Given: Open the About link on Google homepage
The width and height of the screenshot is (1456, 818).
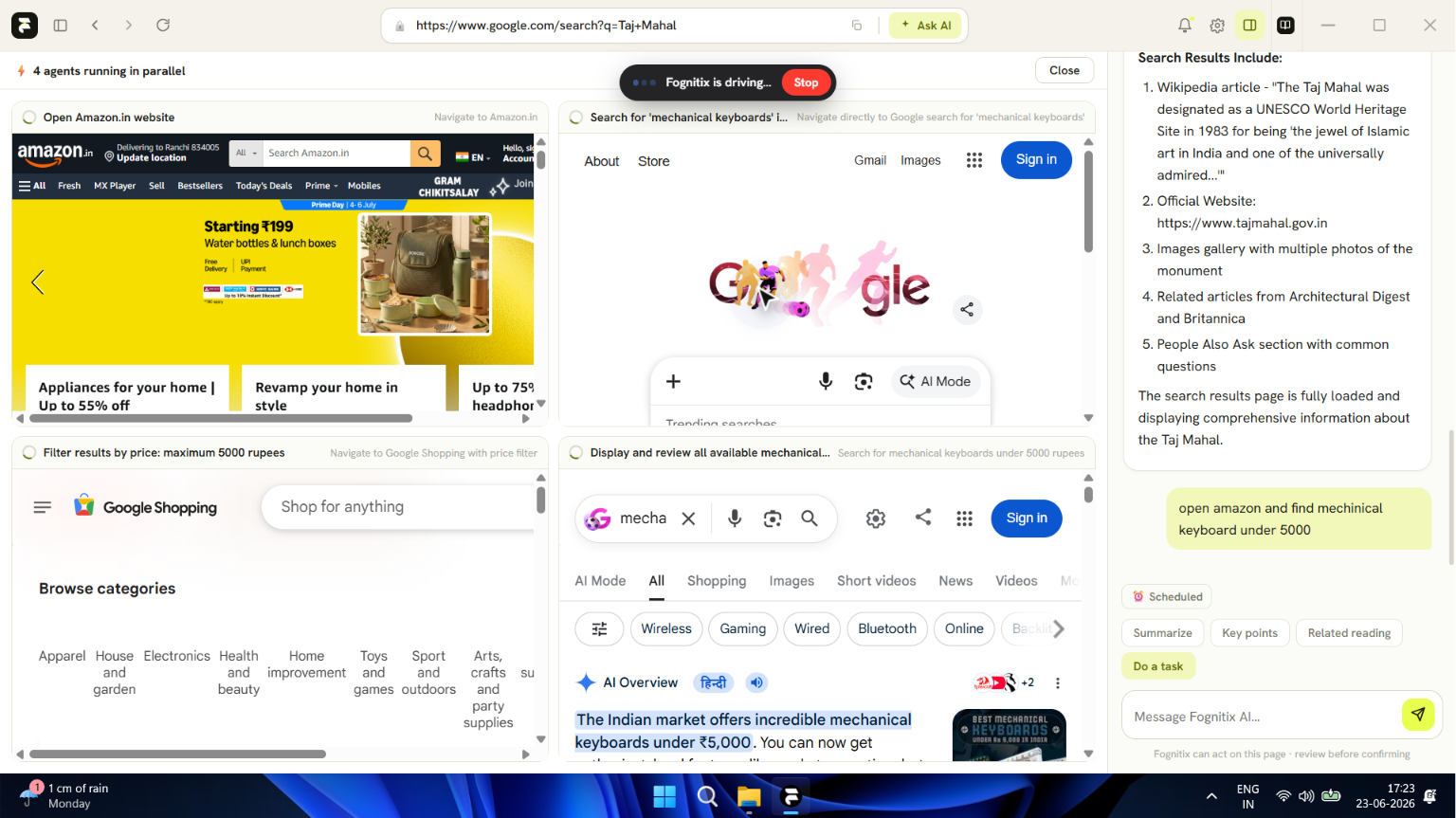Looking at the screenshot, I should click(602, 161).
